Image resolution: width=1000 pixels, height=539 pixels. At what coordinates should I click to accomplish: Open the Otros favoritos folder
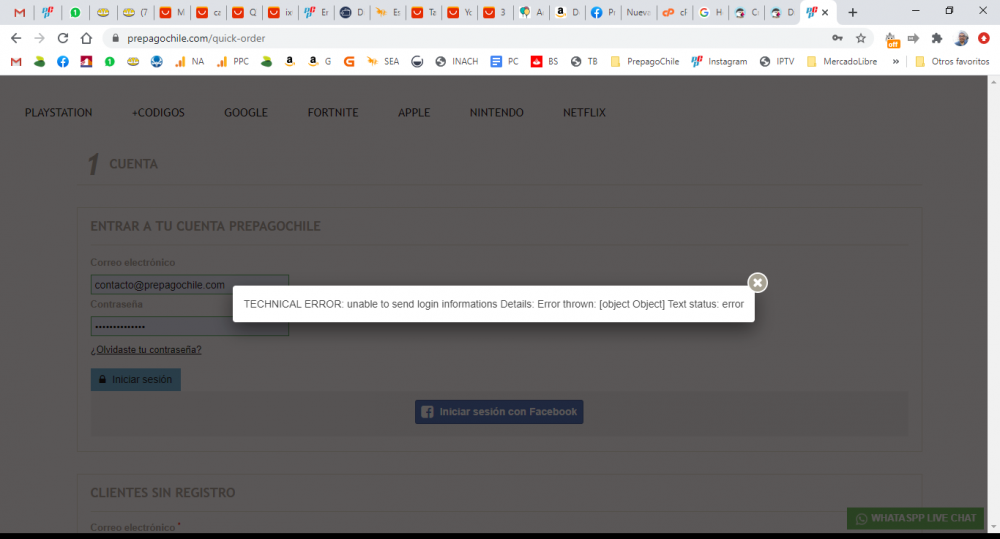(x=952, y=62)
